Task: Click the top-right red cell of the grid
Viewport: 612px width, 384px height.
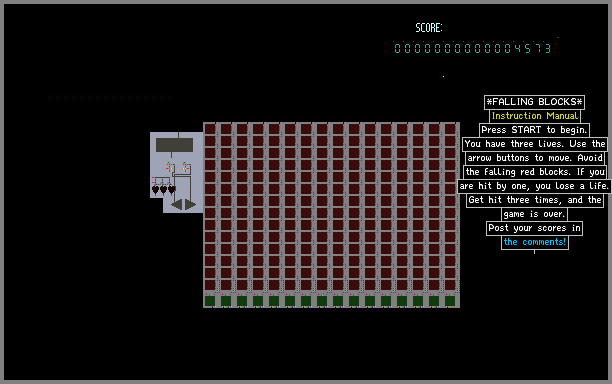Action: pyautogui.click(x=450, y=129)
